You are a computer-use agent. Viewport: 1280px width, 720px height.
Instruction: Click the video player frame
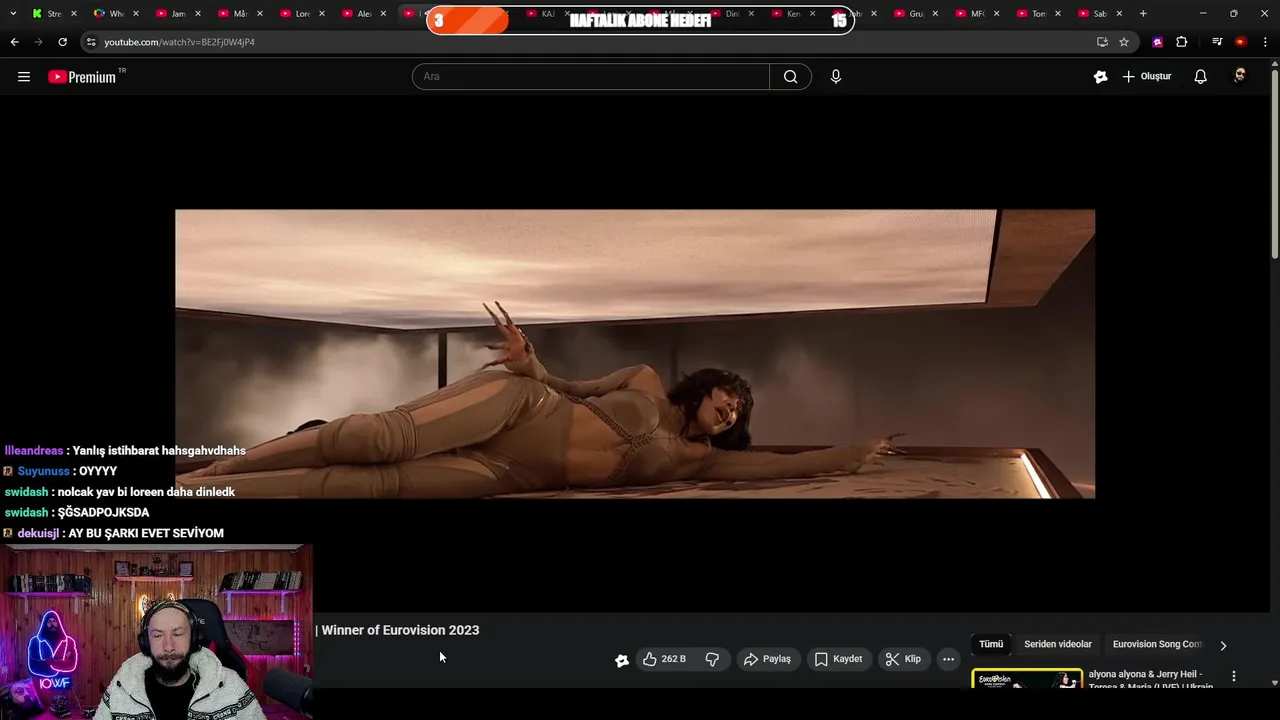(635, 354)
